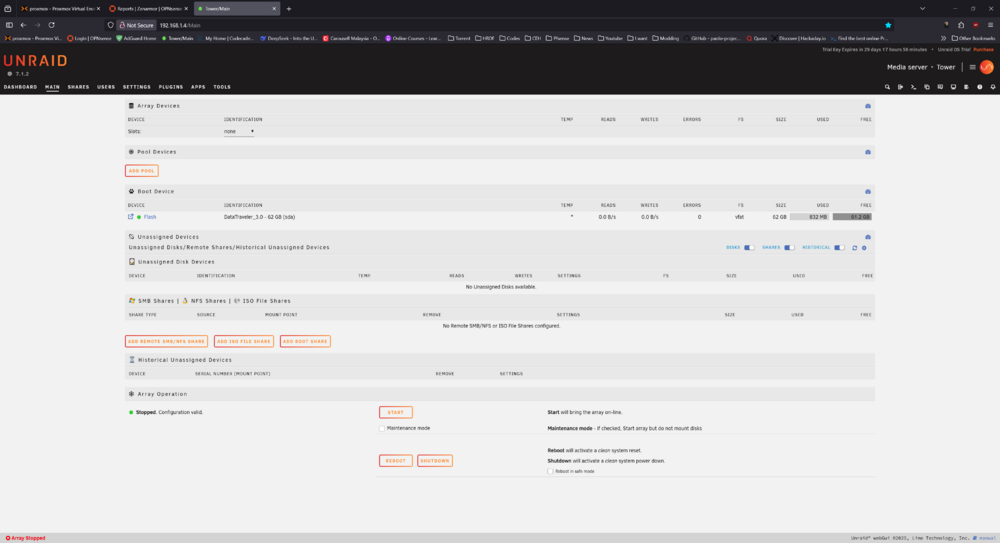Click the Flash green status dot
The height and width of the screenshot is (543, 1000).
coord(139,217)
